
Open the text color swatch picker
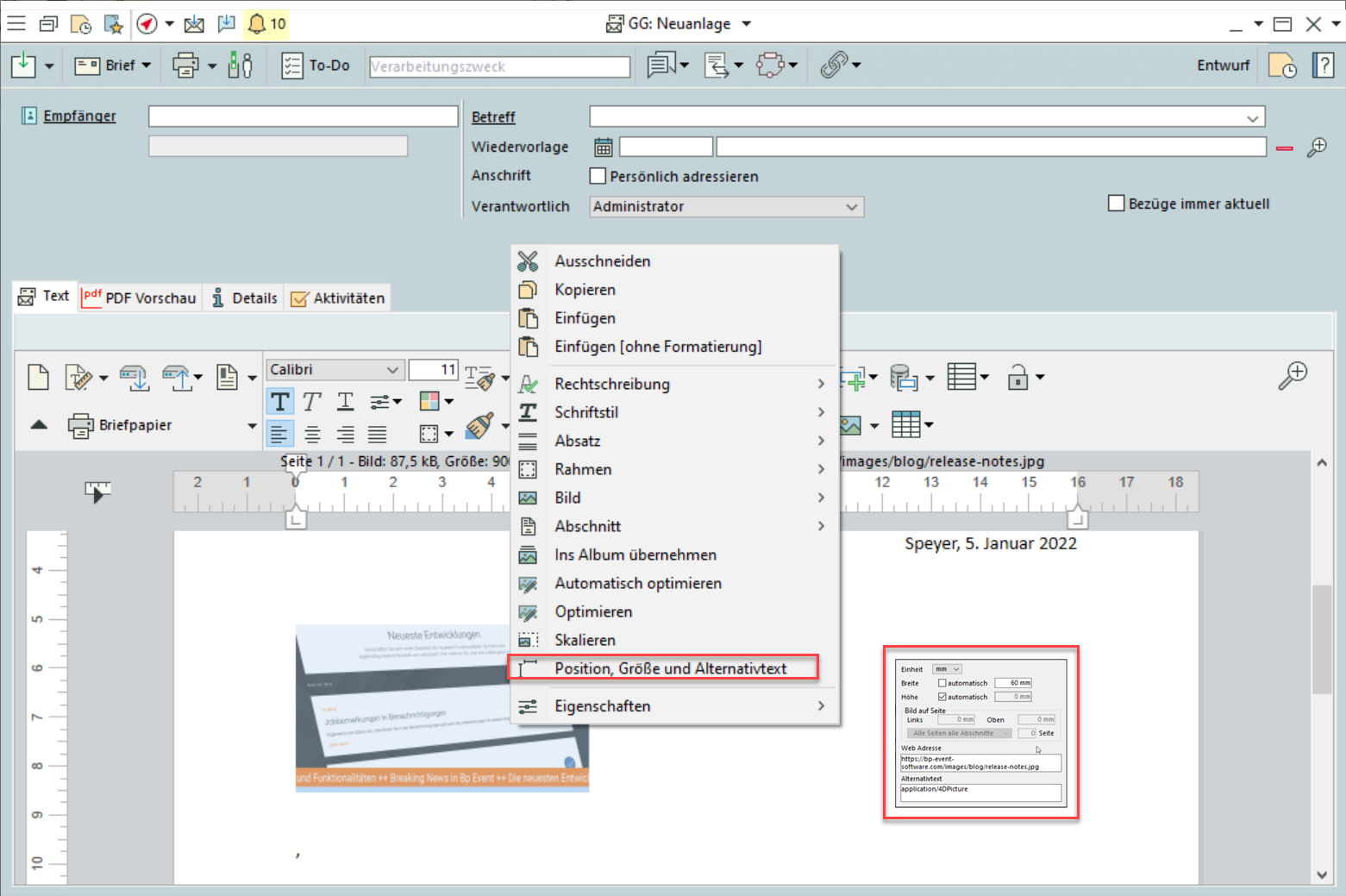coord(429,401)
